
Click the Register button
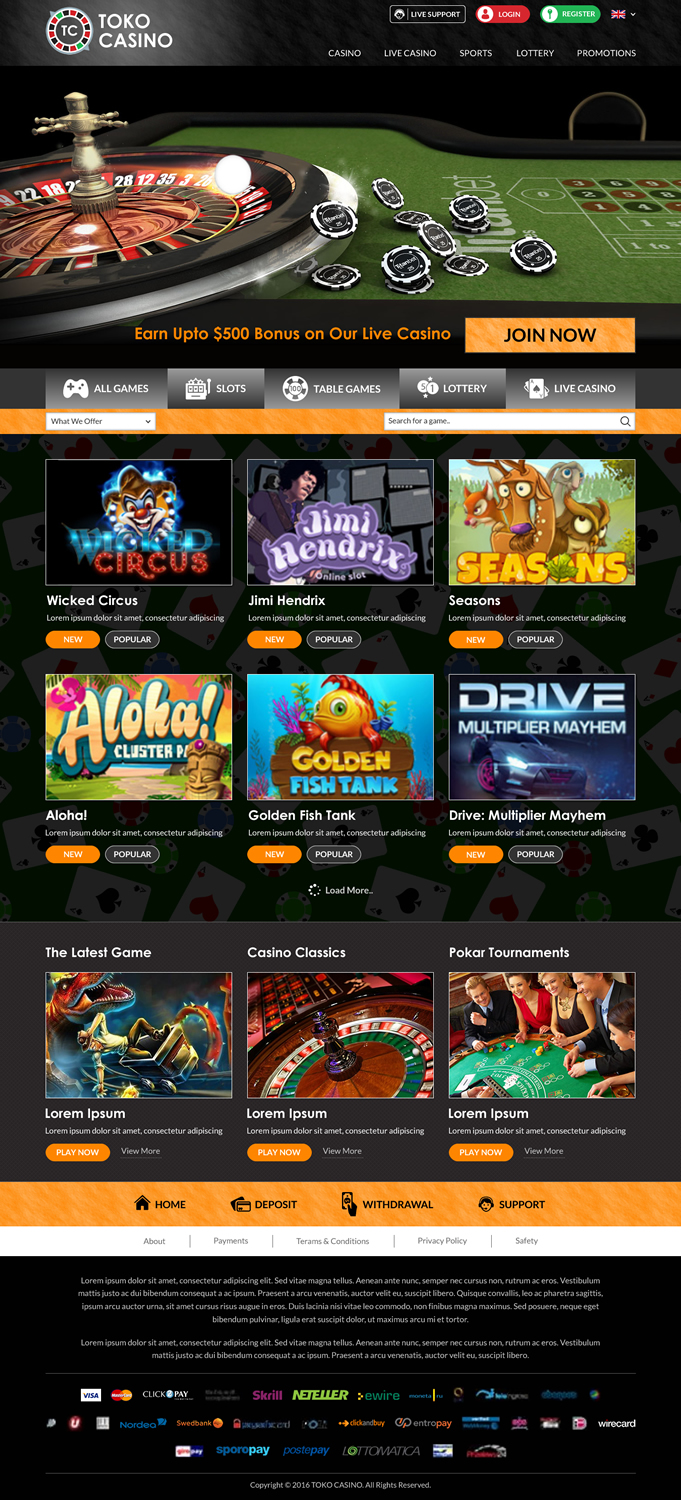click(x=570, y=14)
